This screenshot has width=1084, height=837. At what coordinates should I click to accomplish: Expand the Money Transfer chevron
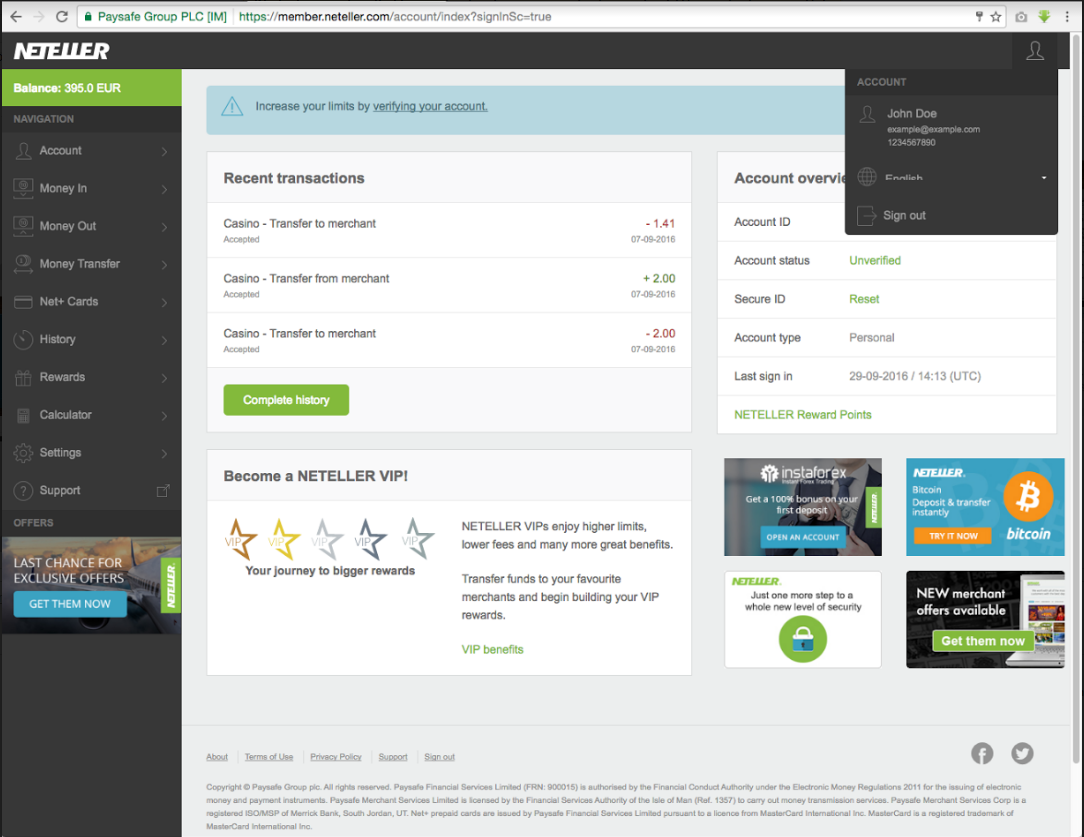[165, 265]
